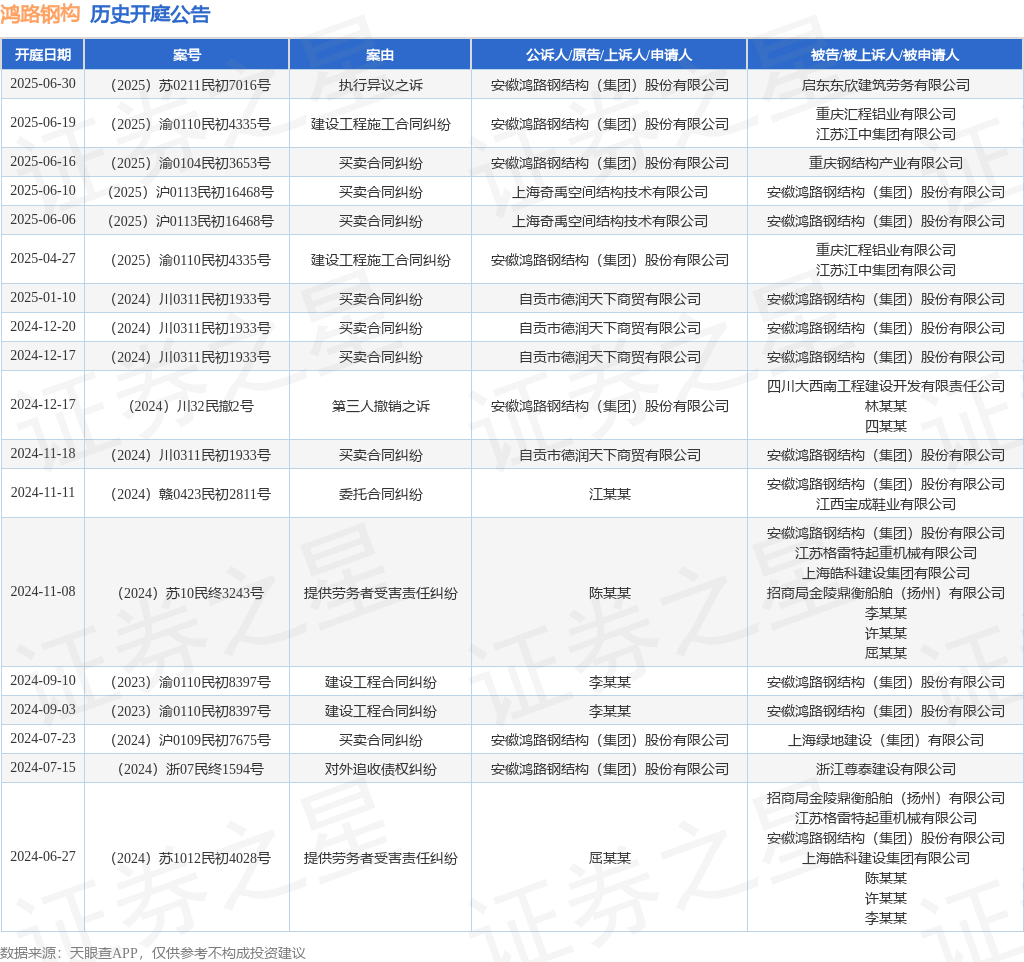Image resolution: width=1024 pixels, height=962 pixels.
Task: Click 上海奇禹空间结构技术有限公司 in the 2025-06-06 row
Action: [x=609, y=221]
